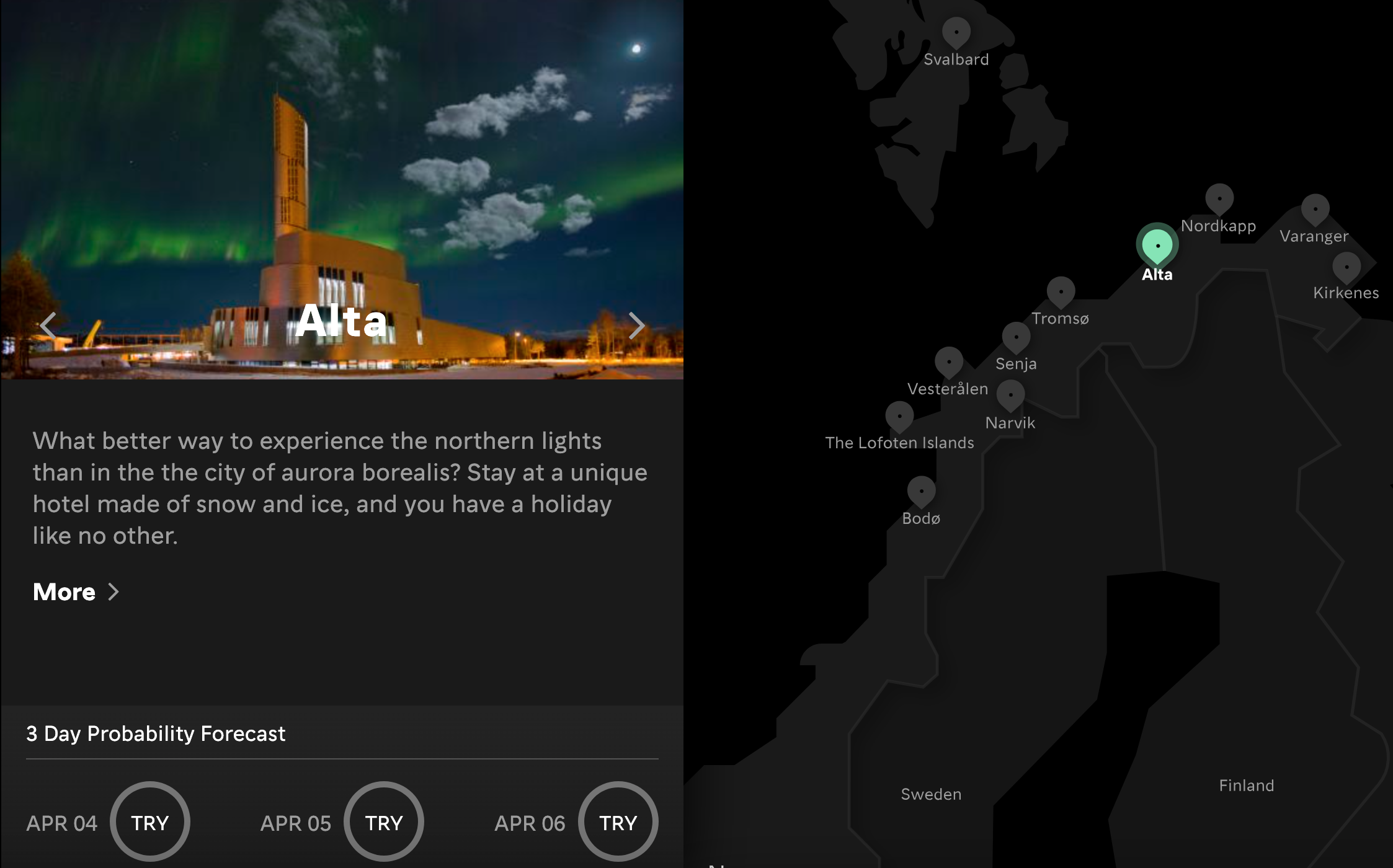Select the Nordkapp map pin
The image size is (1393, 868).
pyautogui.click(x=1219, y=199)
